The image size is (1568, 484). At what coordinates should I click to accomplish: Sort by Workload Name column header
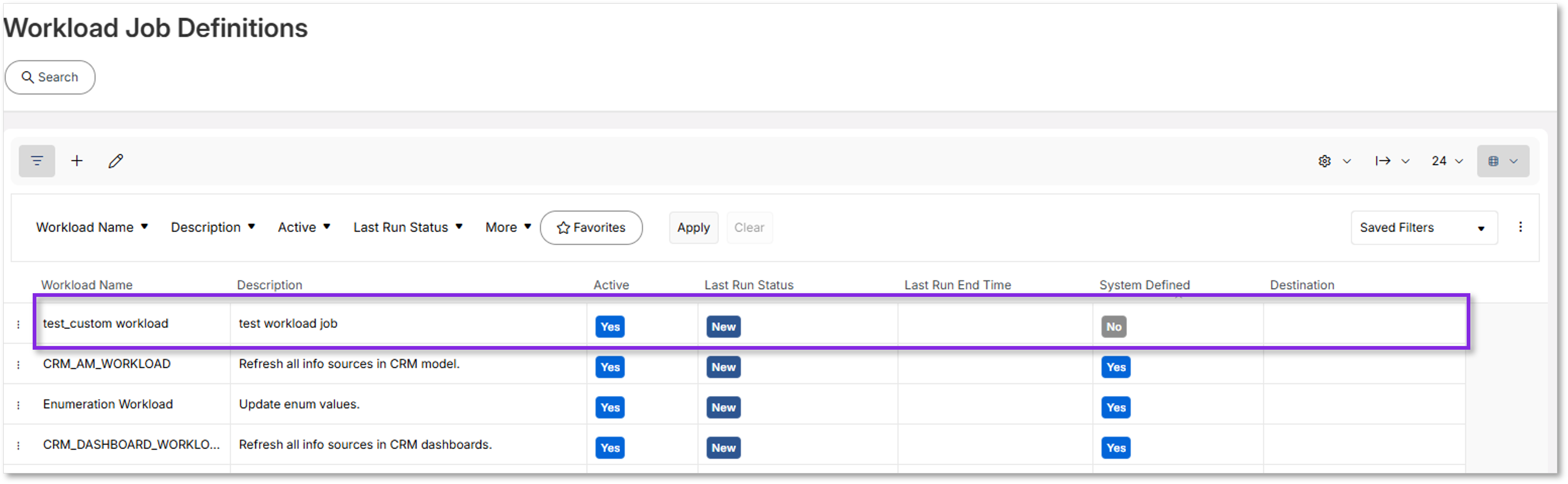(86, 285)
